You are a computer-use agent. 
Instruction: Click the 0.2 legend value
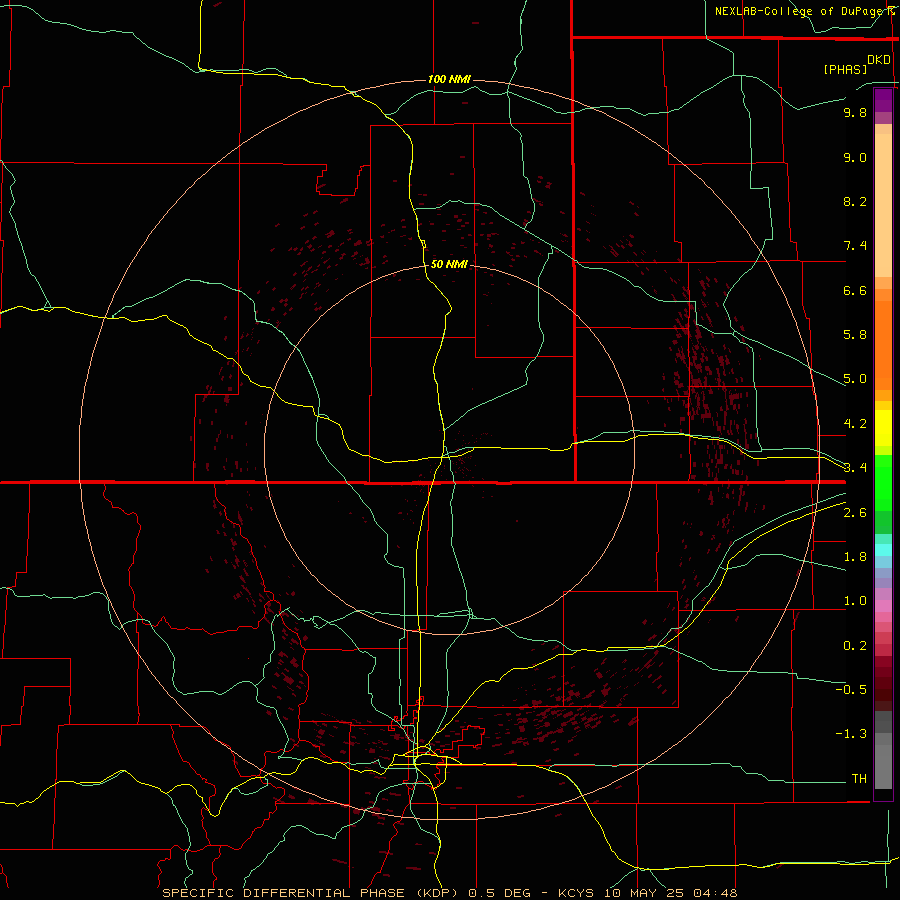(855, 646)
